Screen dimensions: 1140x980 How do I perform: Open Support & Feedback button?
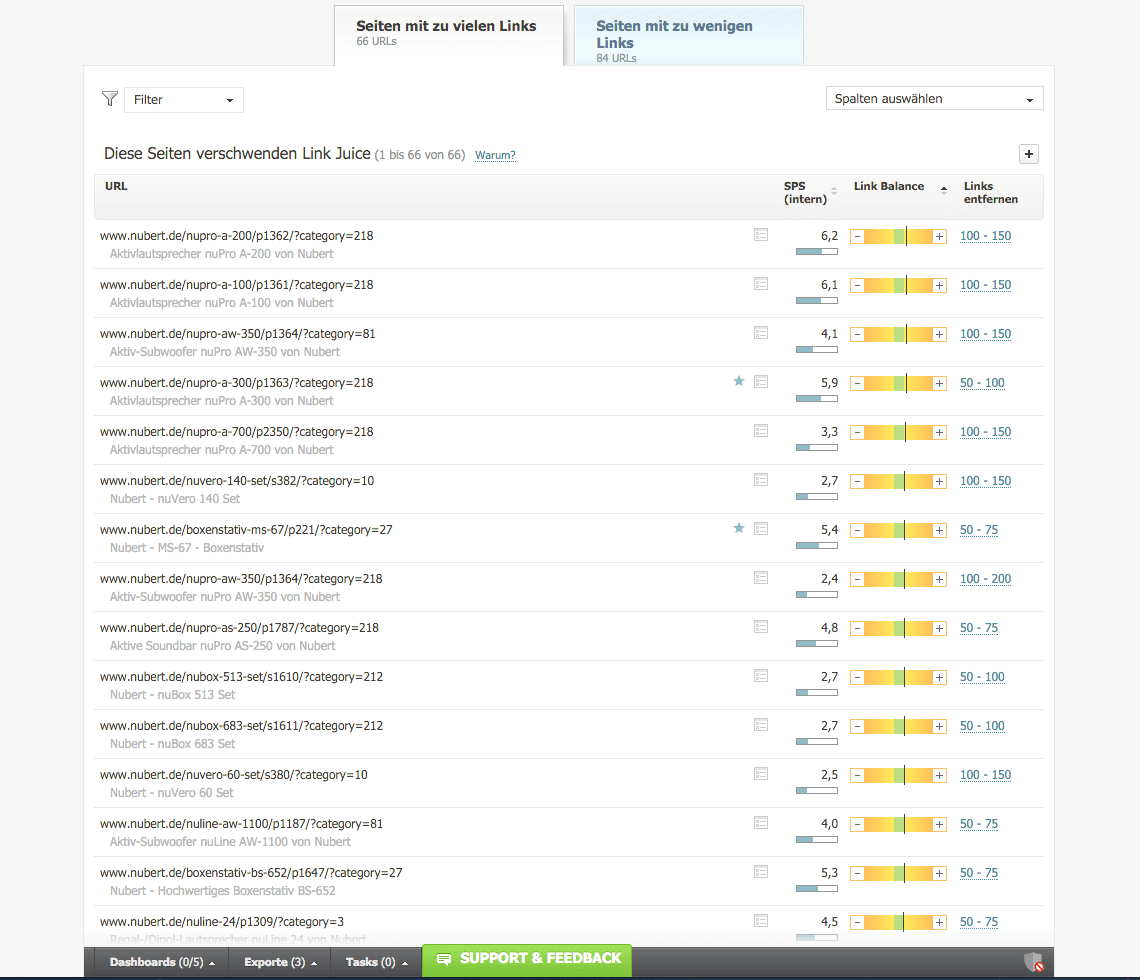[527, 960]
